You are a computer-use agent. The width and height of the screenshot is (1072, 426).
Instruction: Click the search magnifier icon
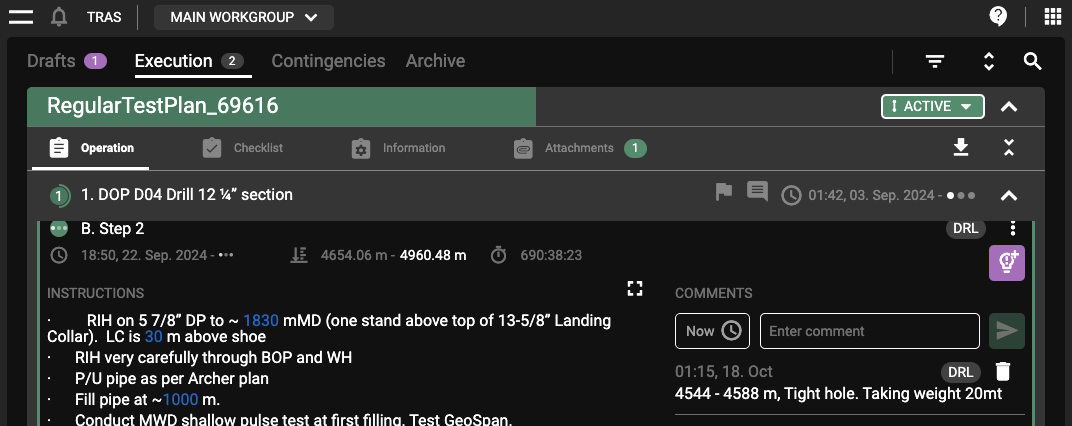[1033, 61]
